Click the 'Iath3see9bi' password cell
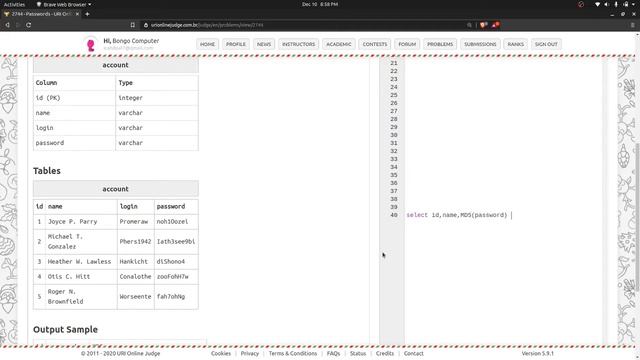Image resolution: width=640 pixels, height=360 pixels. click(x=176, y=242)
